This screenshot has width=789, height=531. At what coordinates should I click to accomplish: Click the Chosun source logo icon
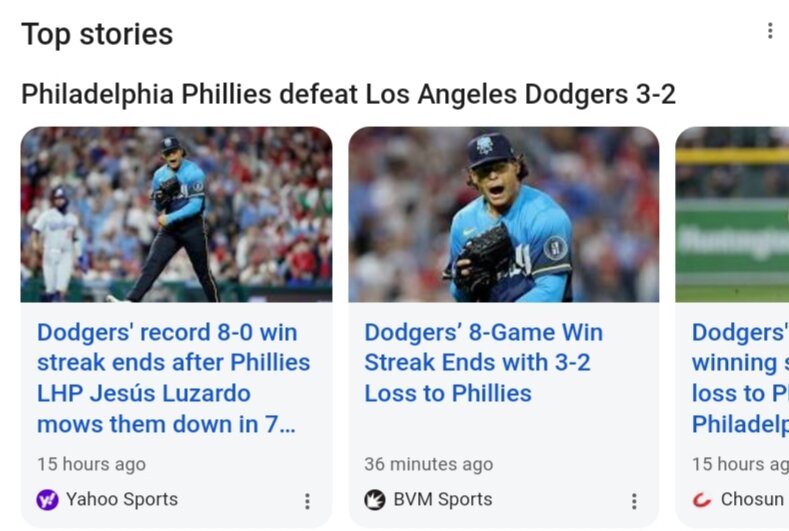coord(703,500)
